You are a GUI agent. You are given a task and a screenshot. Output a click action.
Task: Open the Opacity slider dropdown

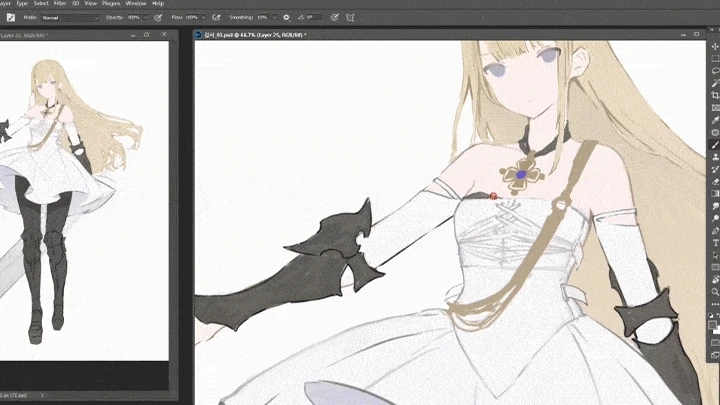[145, 17]
